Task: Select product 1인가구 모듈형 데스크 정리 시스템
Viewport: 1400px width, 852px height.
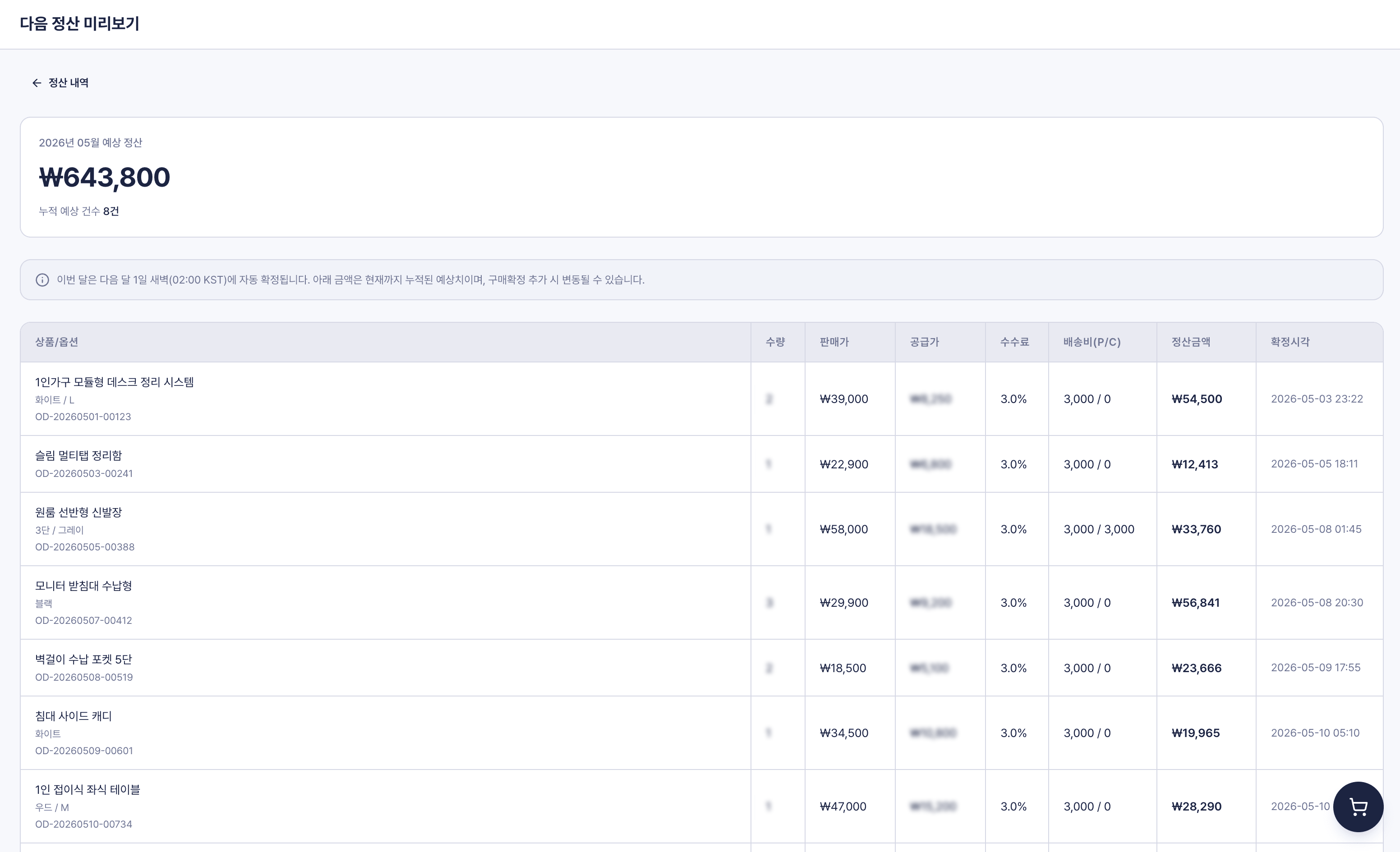Action: [x=114, y=382]
